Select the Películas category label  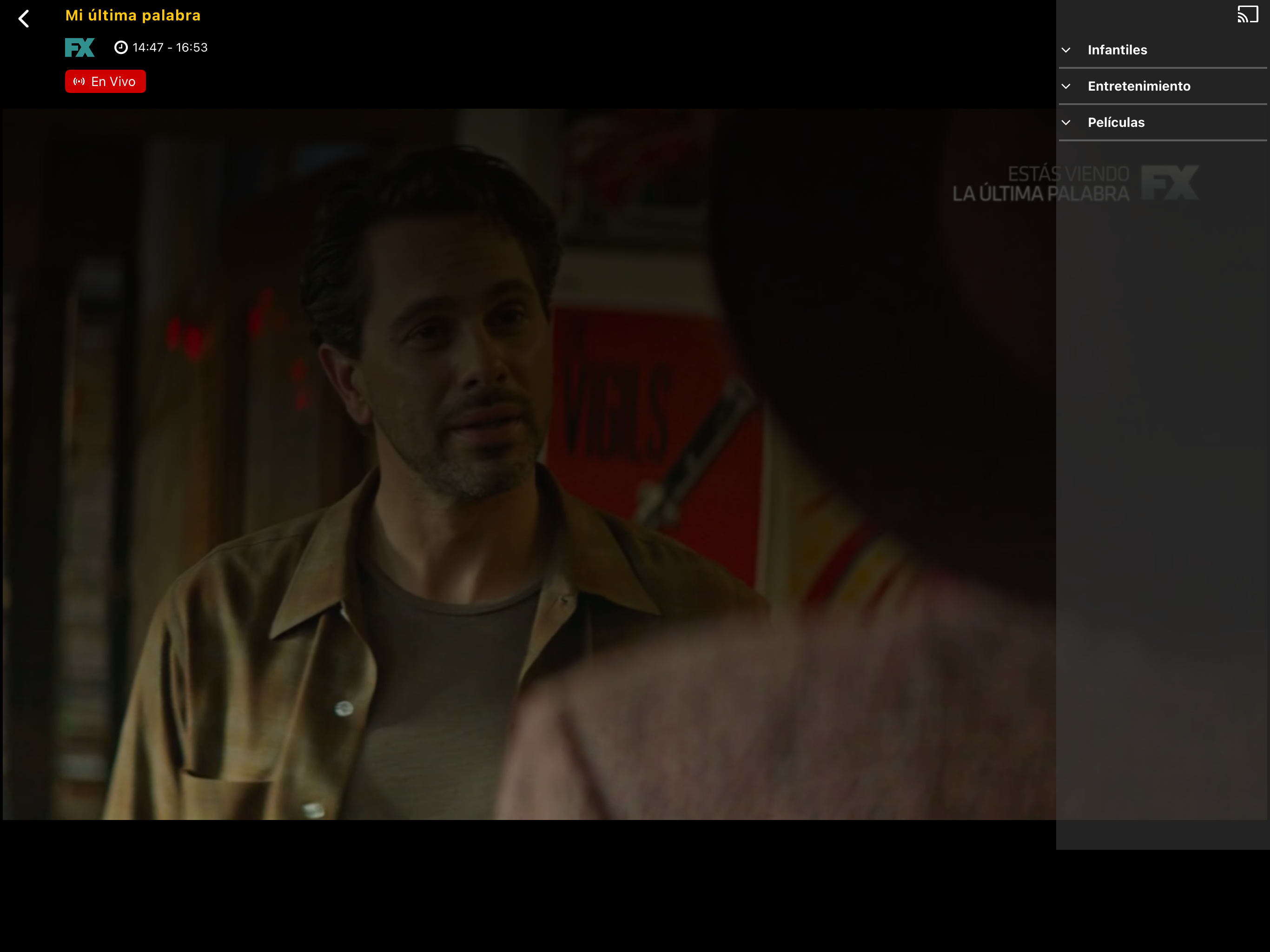coord(1116,122)
